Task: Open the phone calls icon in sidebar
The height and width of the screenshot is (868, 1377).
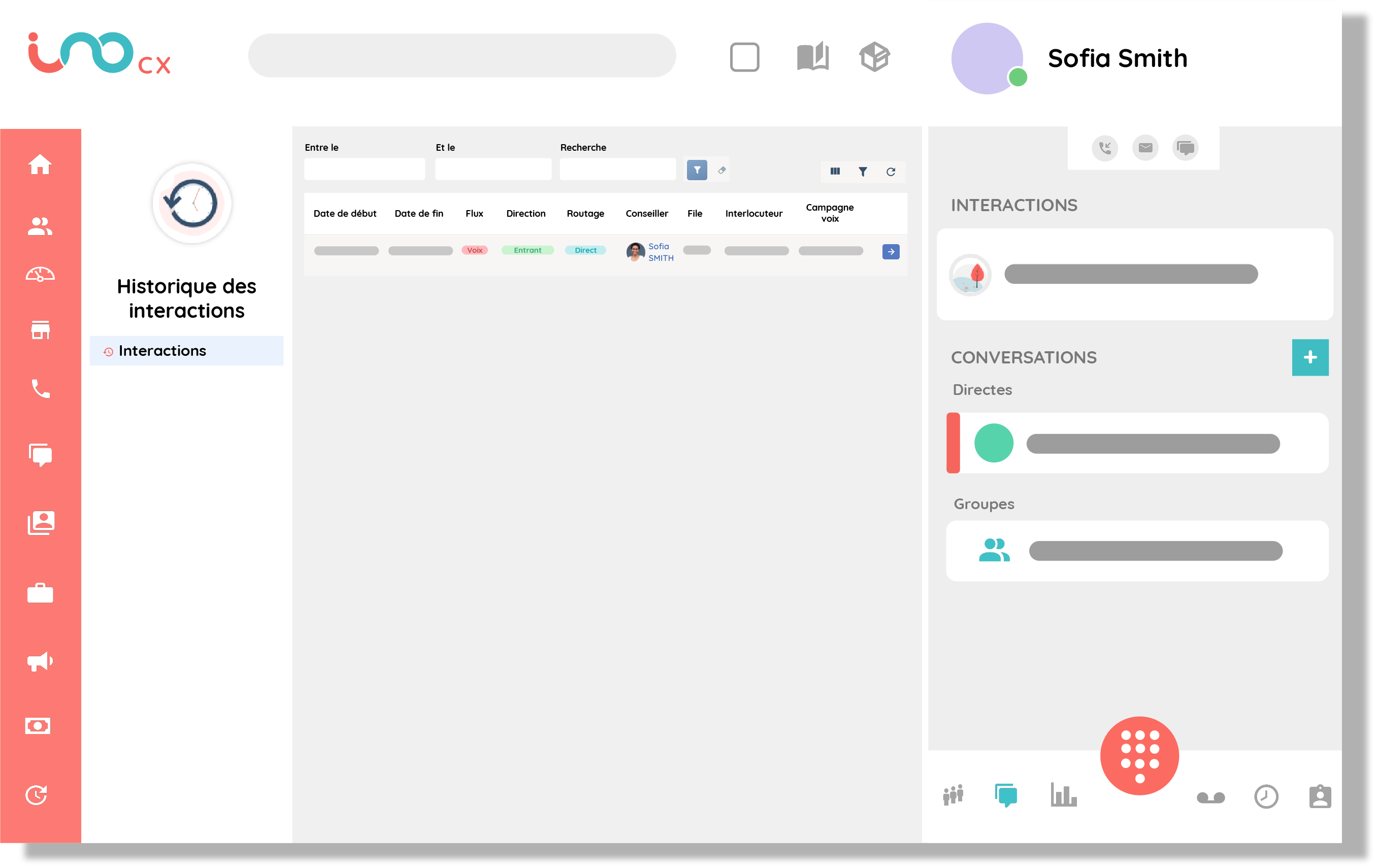Action: [40, 389]
